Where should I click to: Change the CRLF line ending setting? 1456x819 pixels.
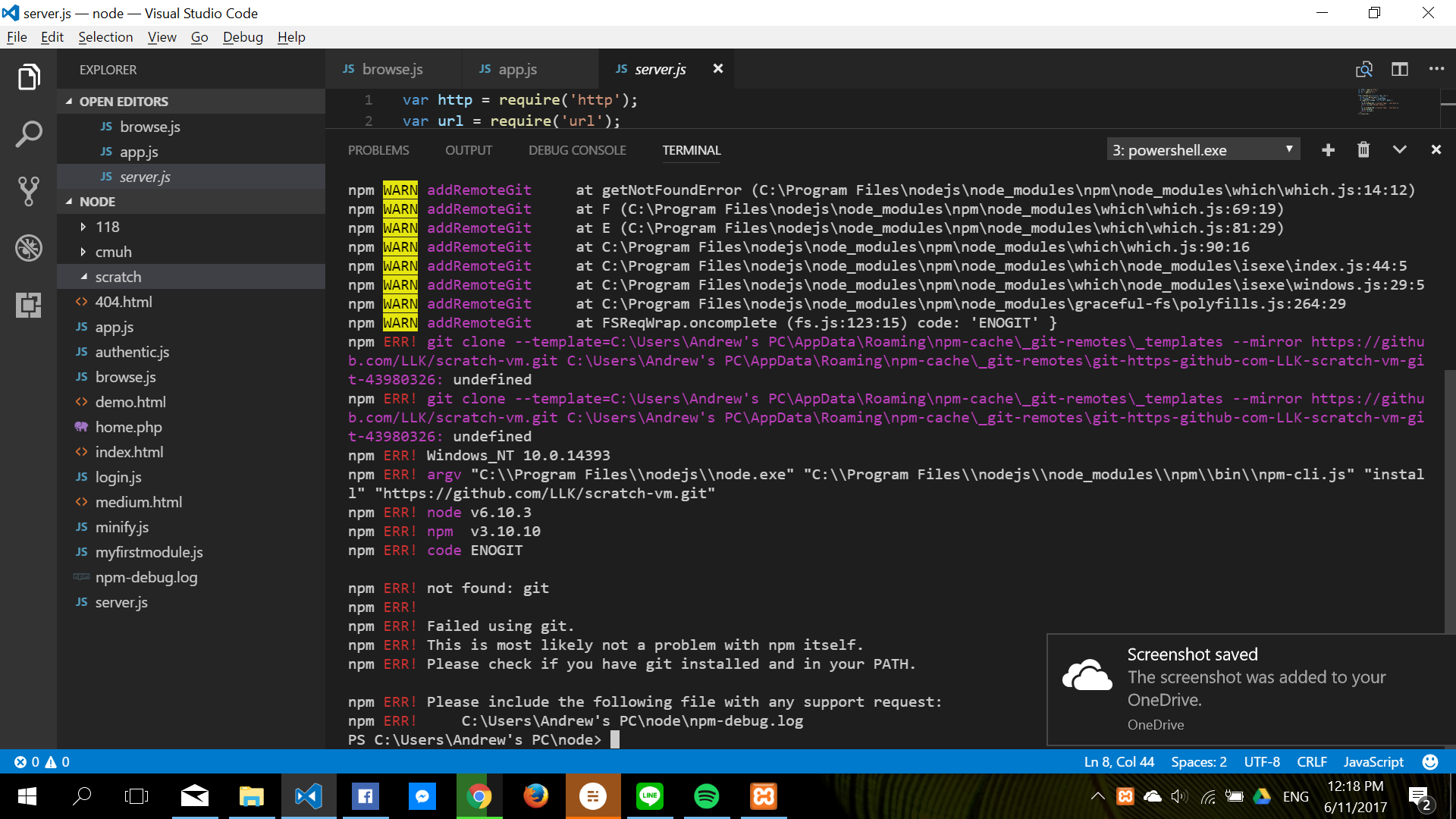coord(1312,761)
